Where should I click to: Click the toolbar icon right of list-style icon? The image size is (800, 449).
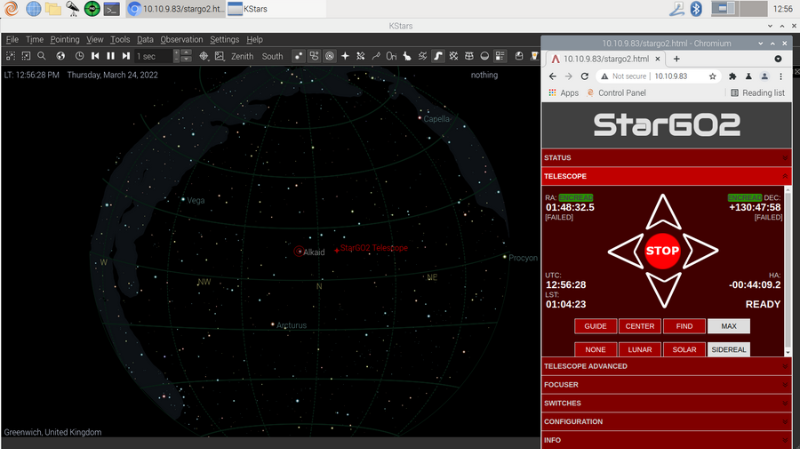(519, 56)
